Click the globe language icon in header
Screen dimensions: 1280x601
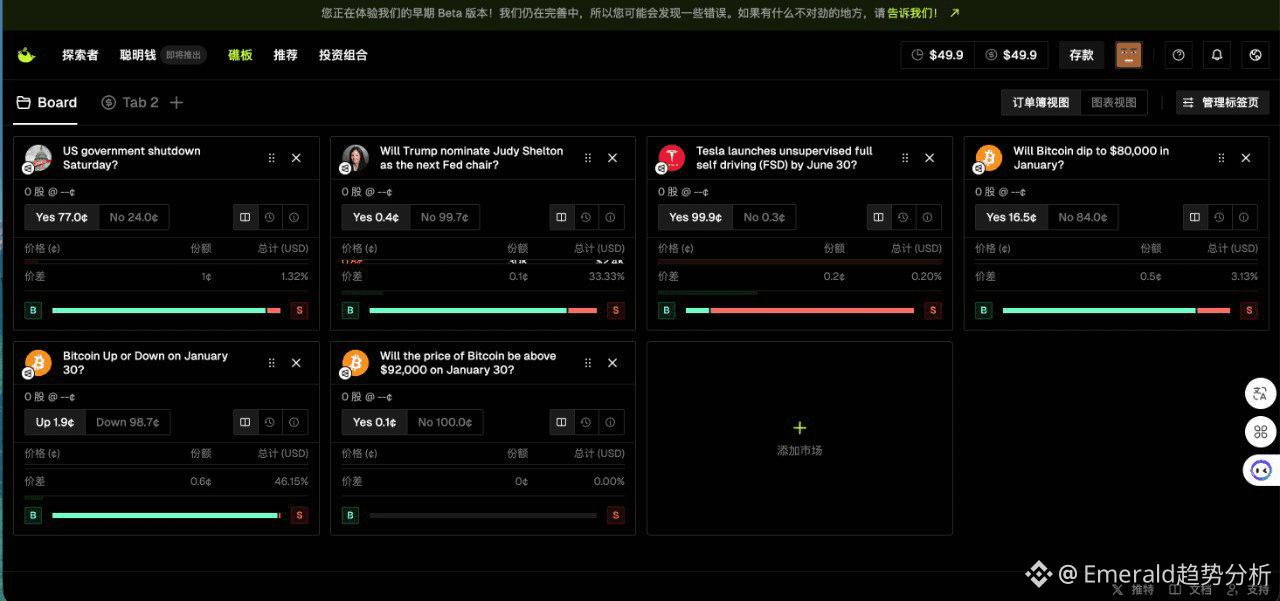pyautogui.click(x=1255, y=55)
